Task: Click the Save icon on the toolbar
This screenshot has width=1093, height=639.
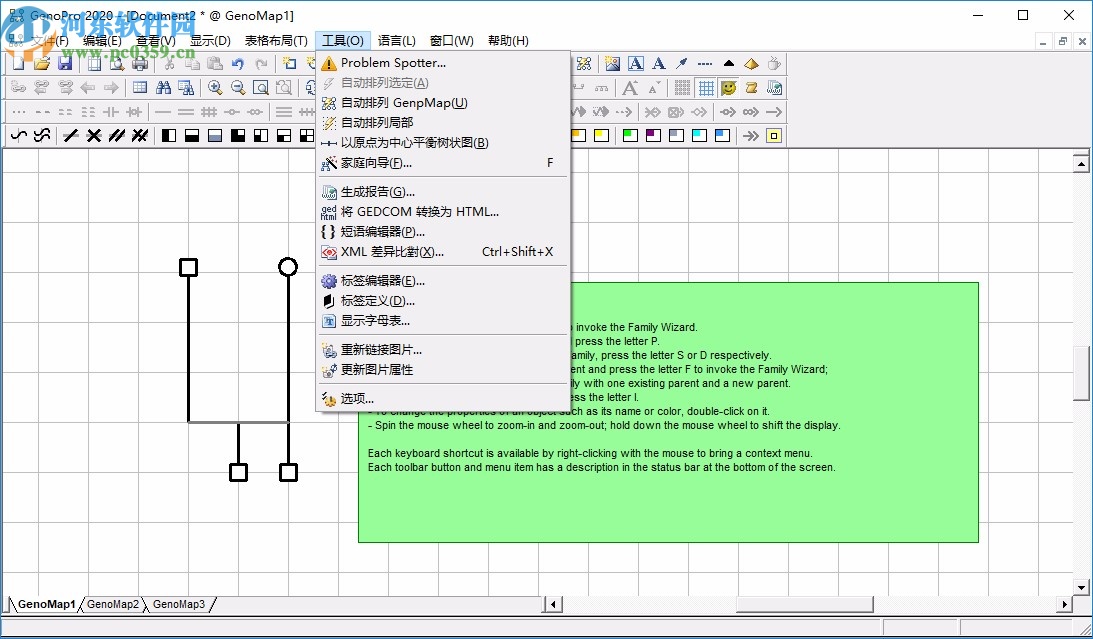Action: coord(65,62)
